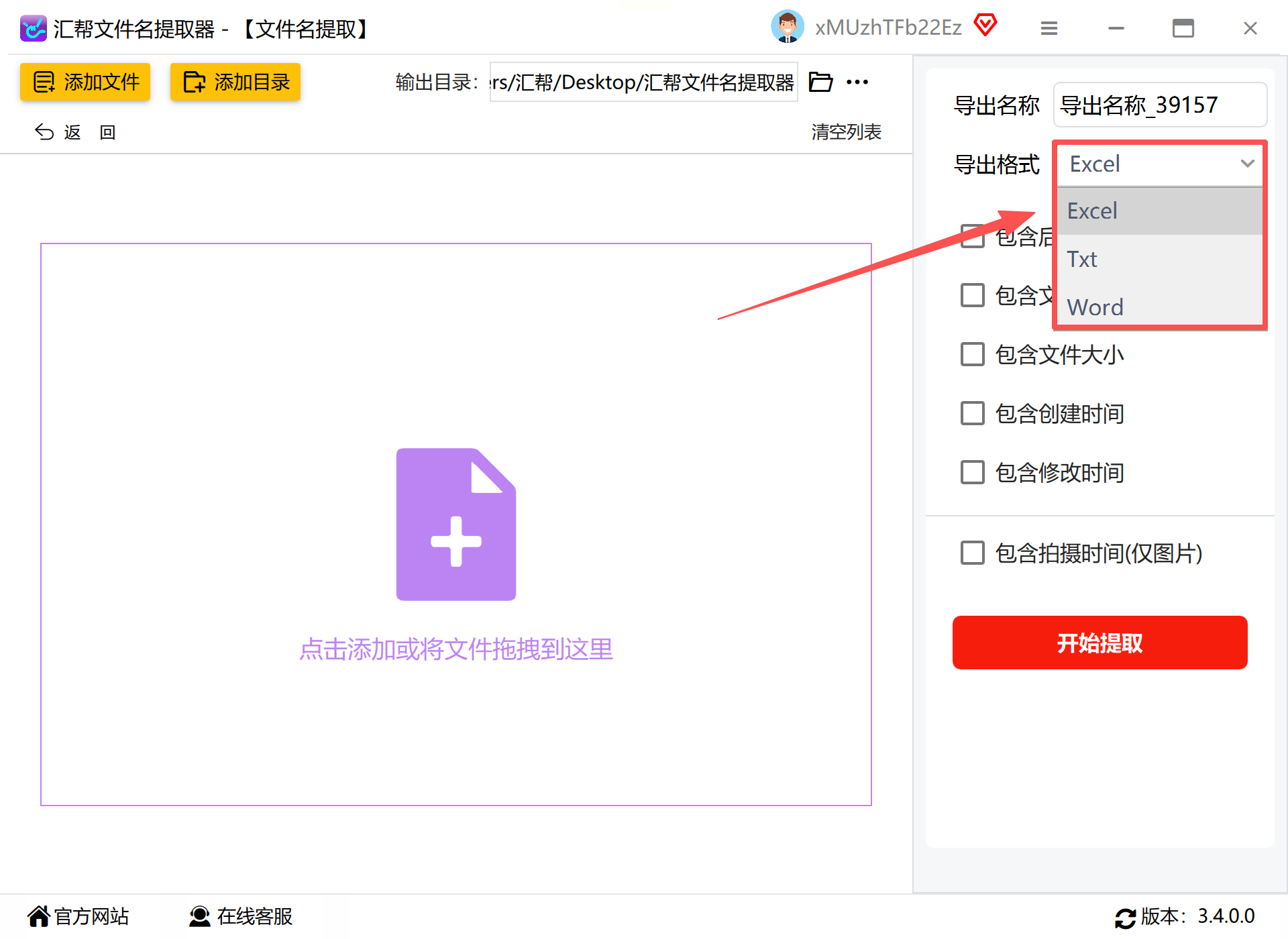
Task: Click the app logo in title bar
Action: click(x=33, y=29)
